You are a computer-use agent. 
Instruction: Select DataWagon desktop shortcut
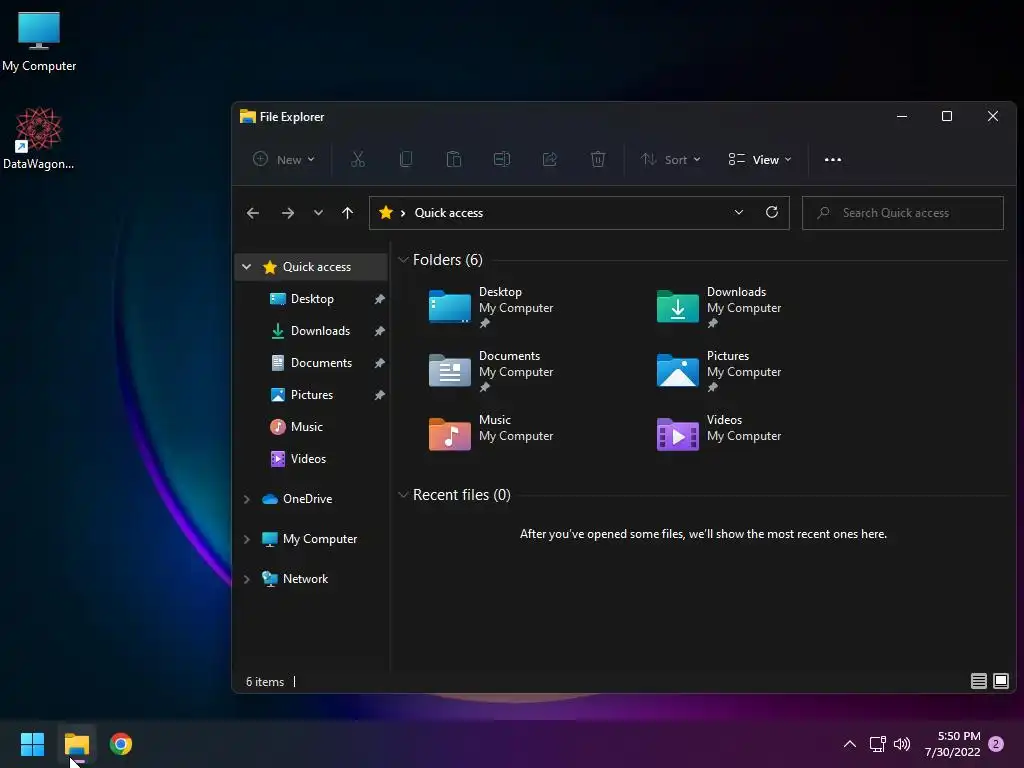39,138
